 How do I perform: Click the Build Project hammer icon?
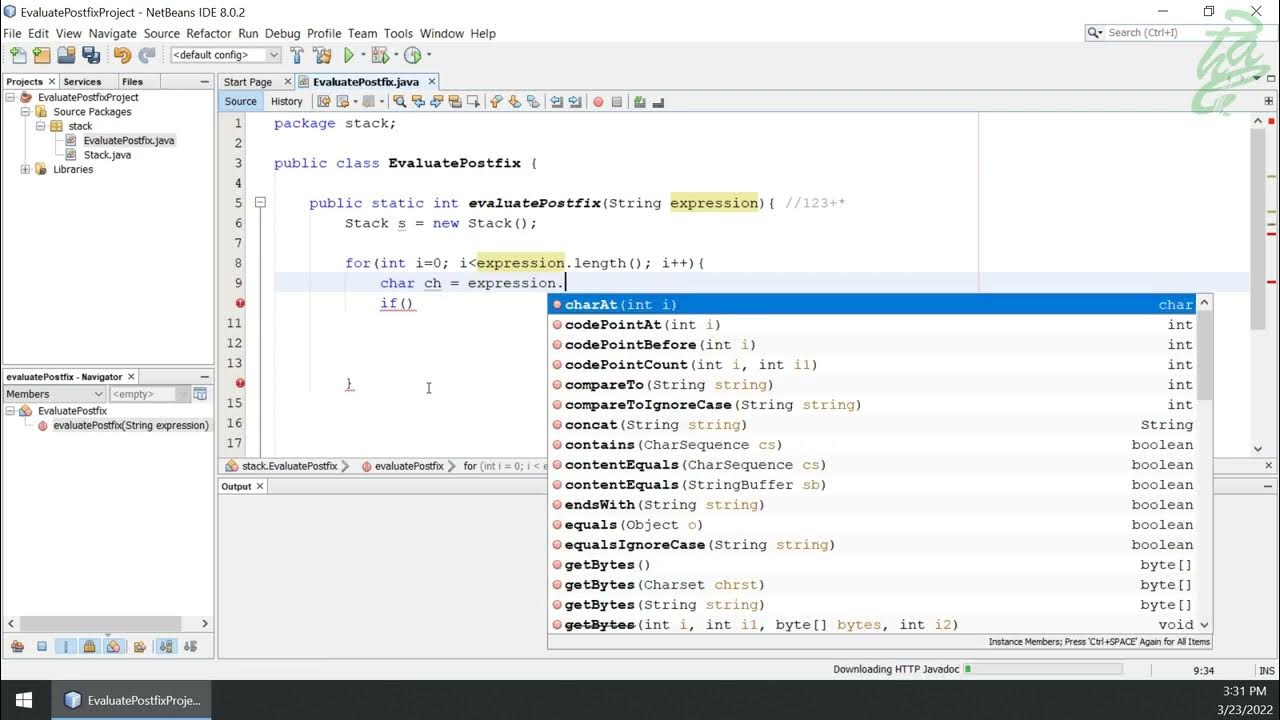coord(297,55)
